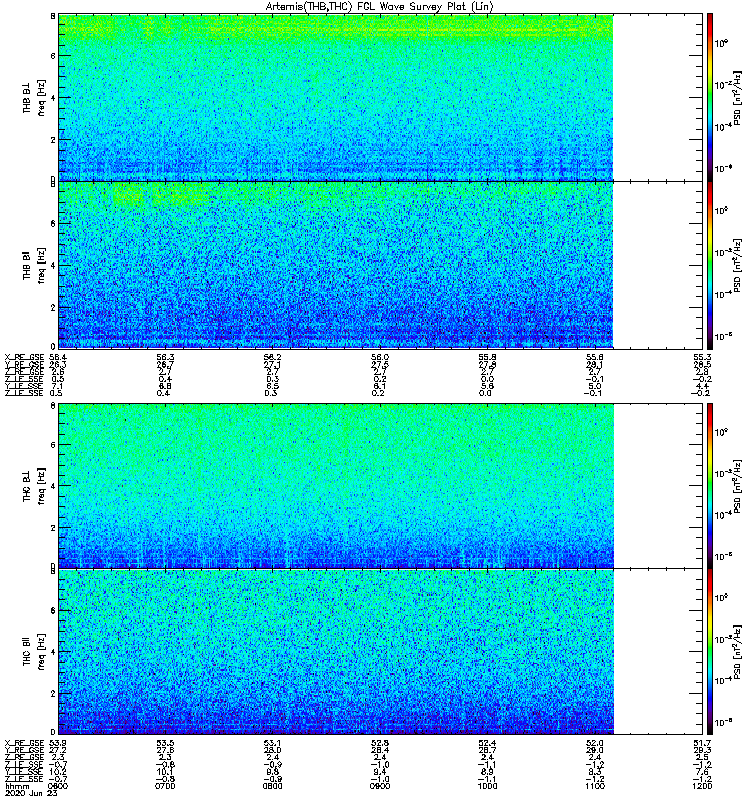
Task: Click the PSD [nT²/Hz] label beside THB B∥ panel
Action: pyautogui.click(x=738, y=265)
